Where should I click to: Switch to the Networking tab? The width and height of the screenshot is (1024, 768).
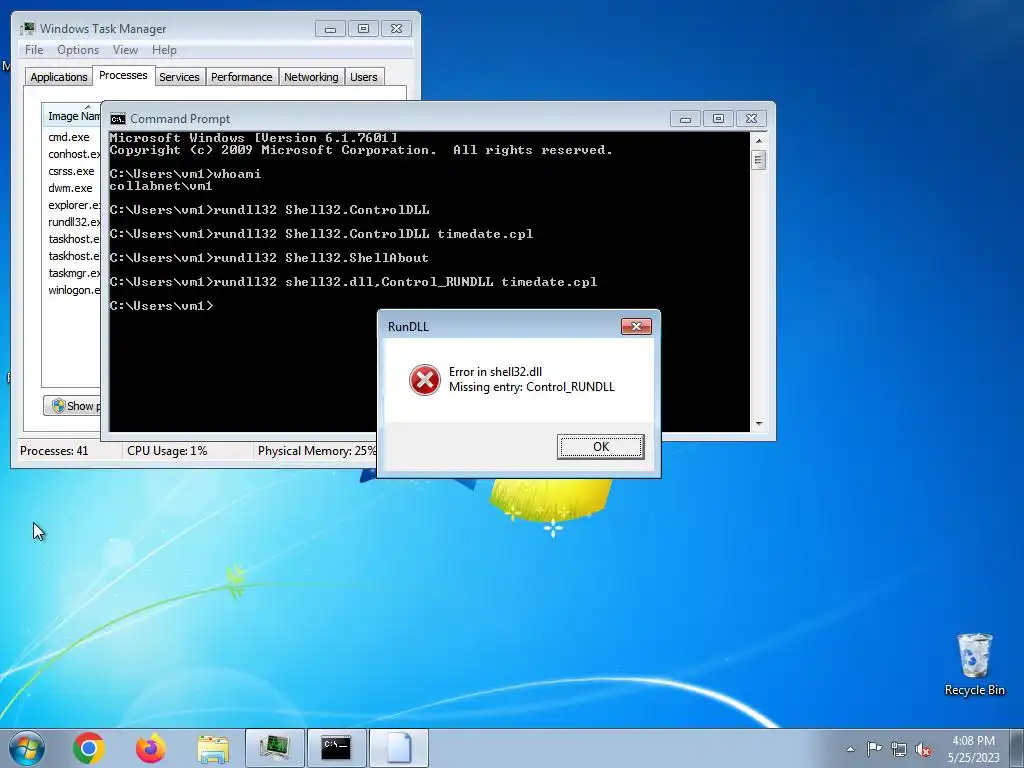[x=311, y=77]
